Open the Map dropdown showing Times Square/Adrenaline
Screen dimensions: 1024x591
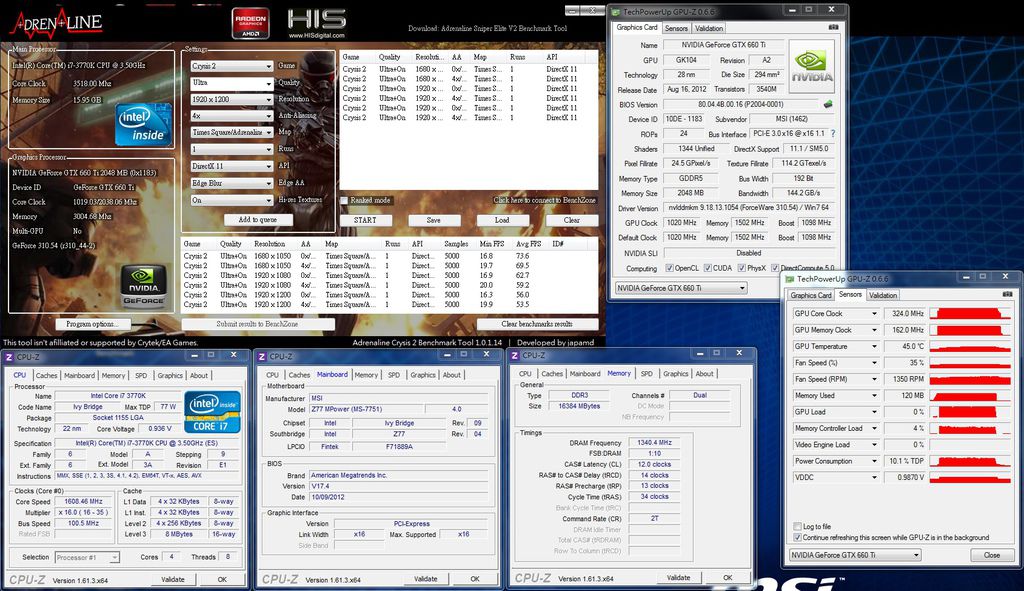(231, 133)
